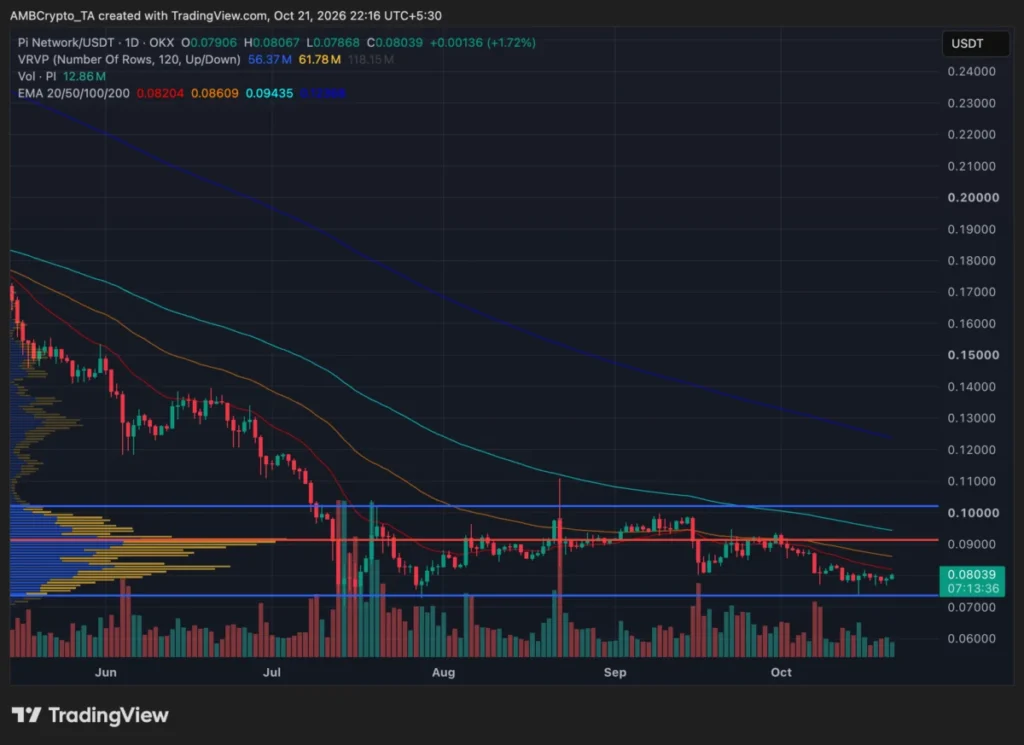The image size is (1024, 745).
Task: Click the VRVP up volume 56.37 M
Action: tap(269, 59)
